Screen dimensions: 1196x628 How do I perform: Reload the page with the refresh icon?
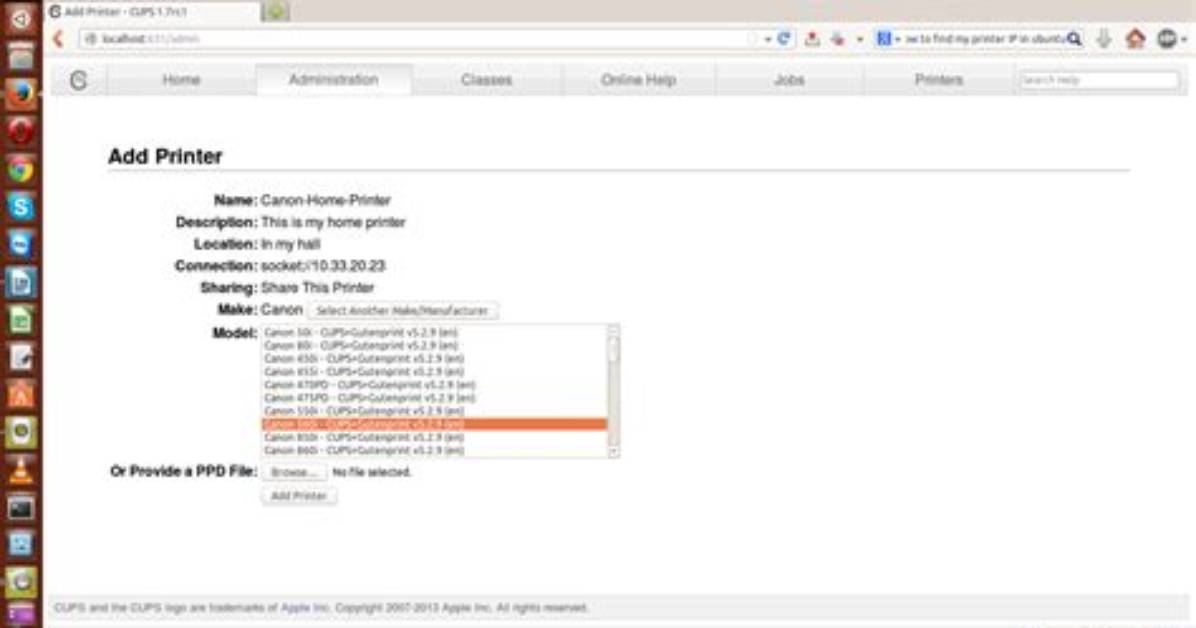click(783, 38)
